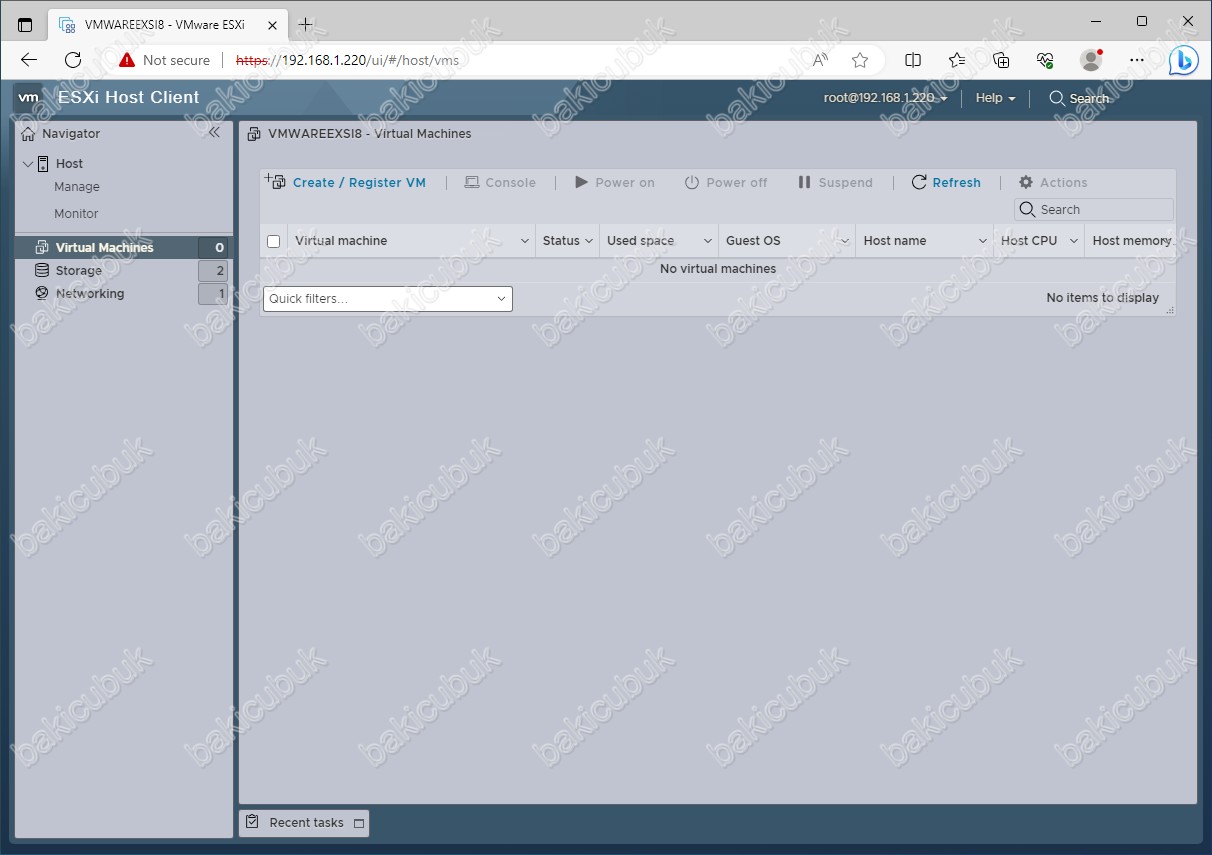Open the Edge profile avatar
Screen dimensions: 1212x855
1091,60
